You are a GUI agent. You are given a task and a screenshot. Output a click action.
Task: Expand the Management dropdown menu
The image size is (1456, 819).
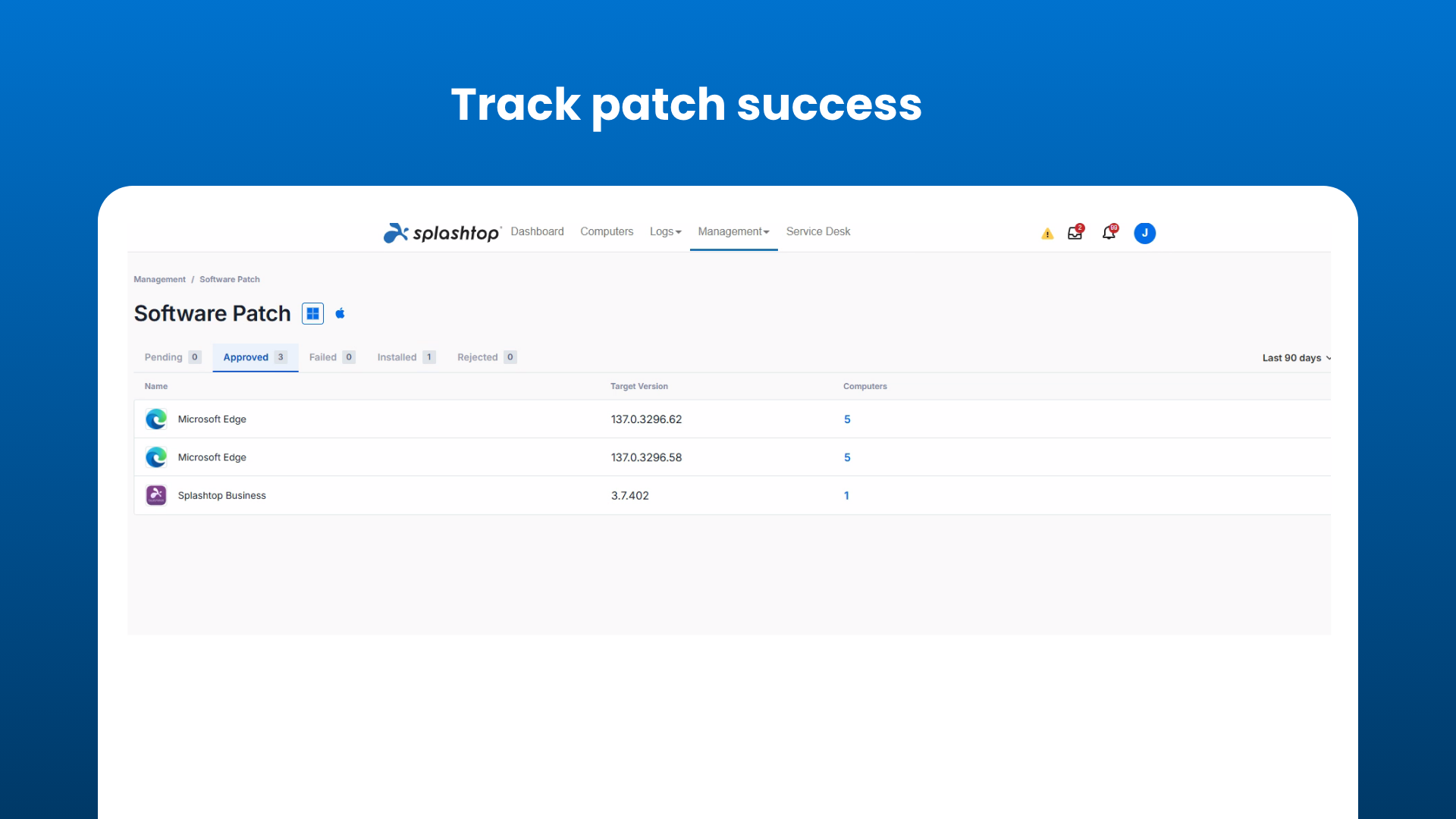733,231
